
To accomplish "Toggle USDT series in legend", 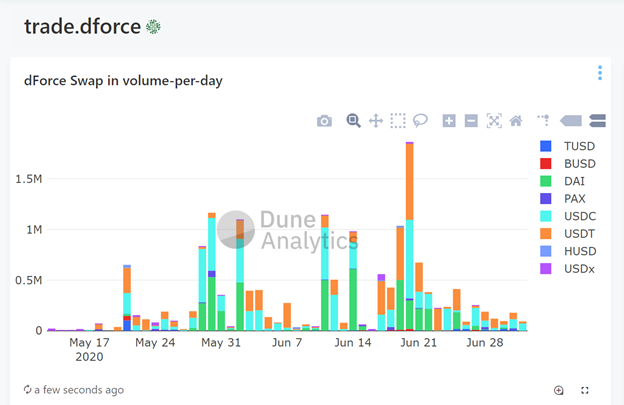I will pyautogui.click(x=567, y=234).
